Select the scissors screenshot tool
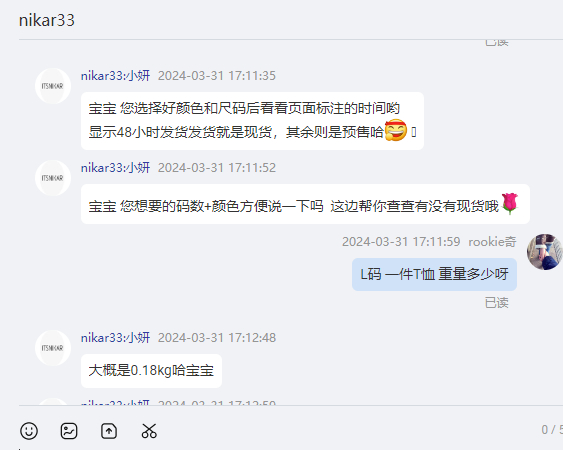 pyautogui.click(x=149, y=431)
